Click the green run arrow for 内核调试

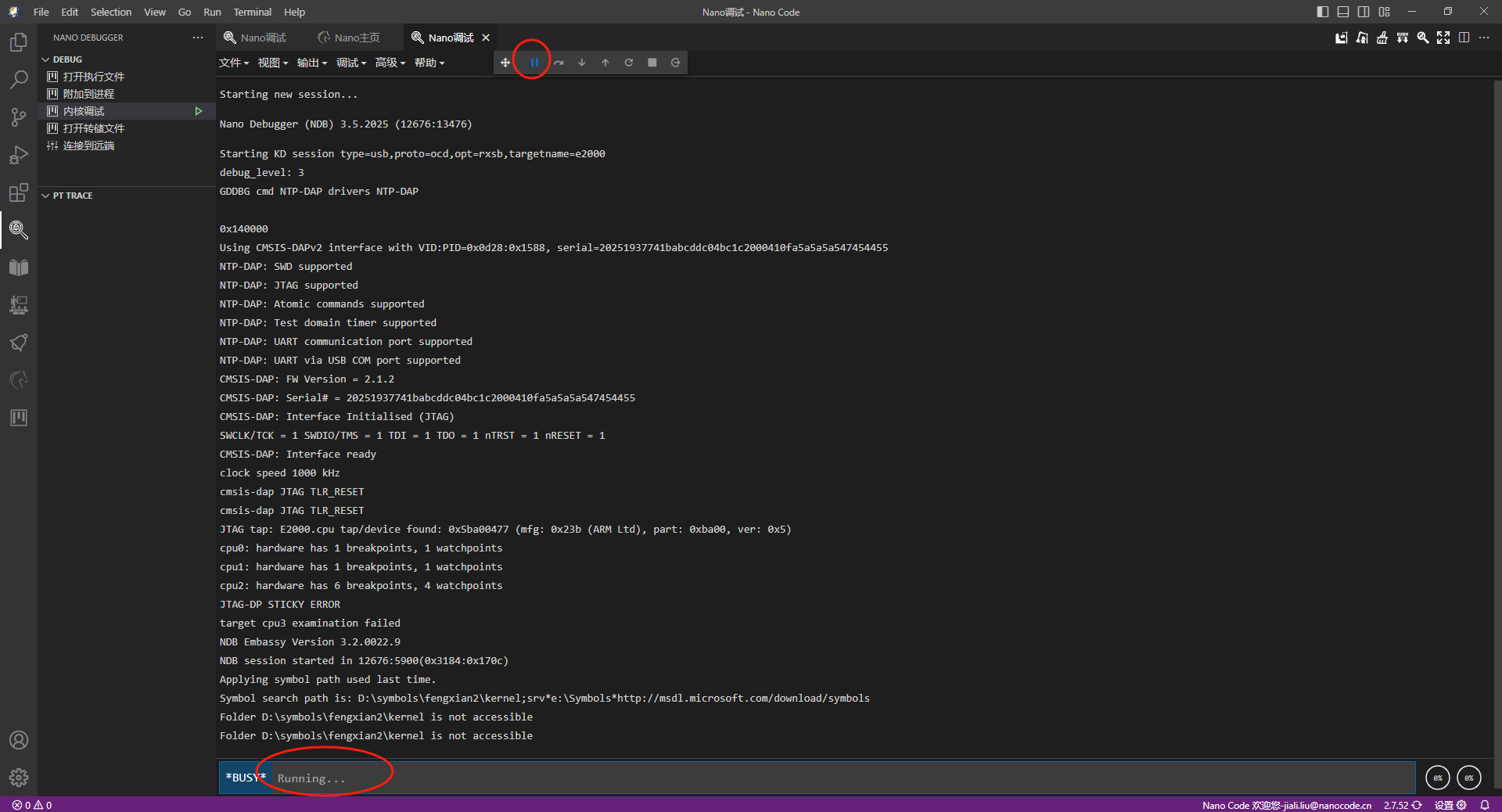[x=199, y=111]
